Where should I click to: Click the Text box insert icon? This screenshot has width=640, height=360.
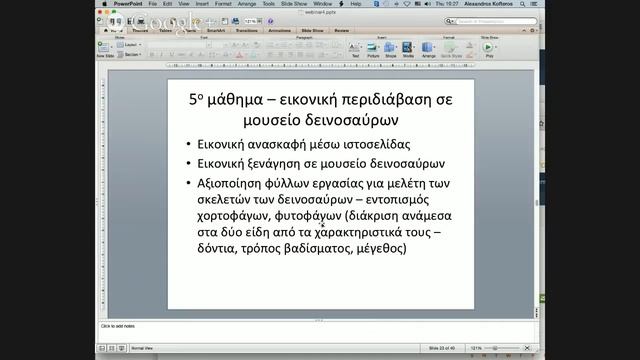pos(354,47)
